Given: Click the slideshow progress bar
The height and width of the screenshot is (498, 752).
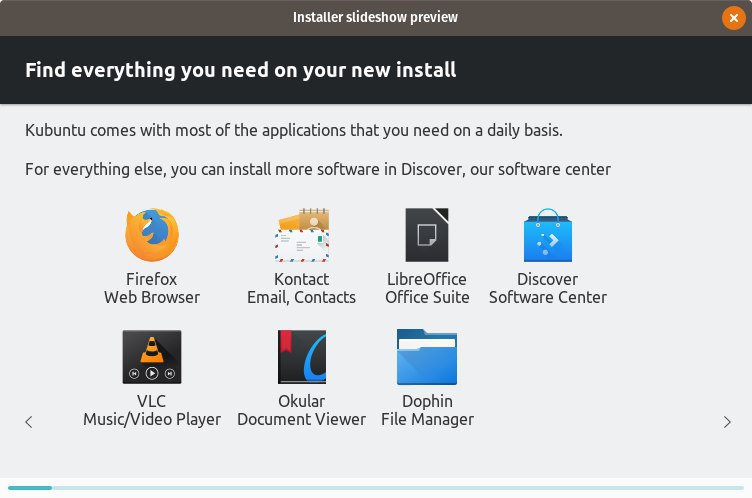Looking at the screenshot, I should tap(376, 488).
